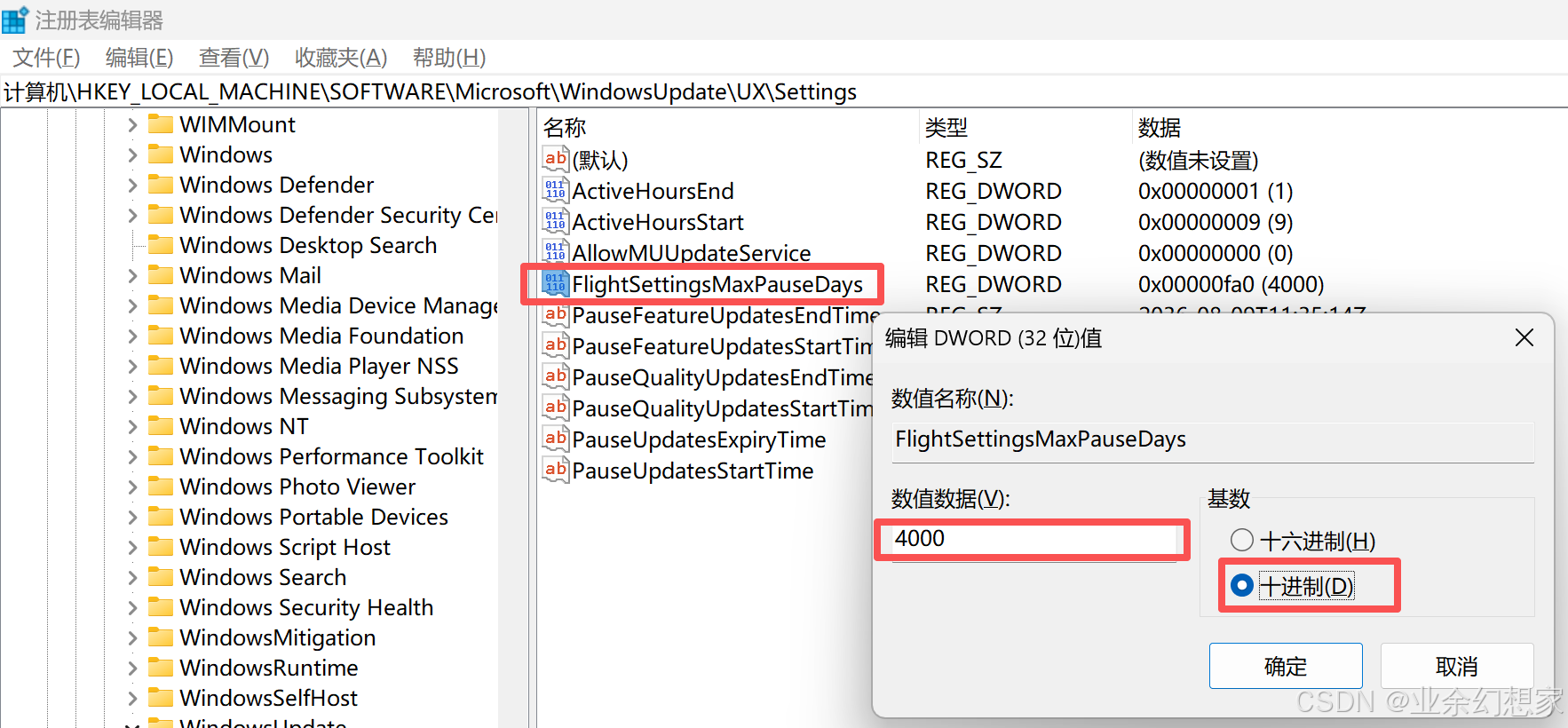1568x728 pixels.
Task: Expand the WIMMount tree node
Action: [x=132, y=124]
